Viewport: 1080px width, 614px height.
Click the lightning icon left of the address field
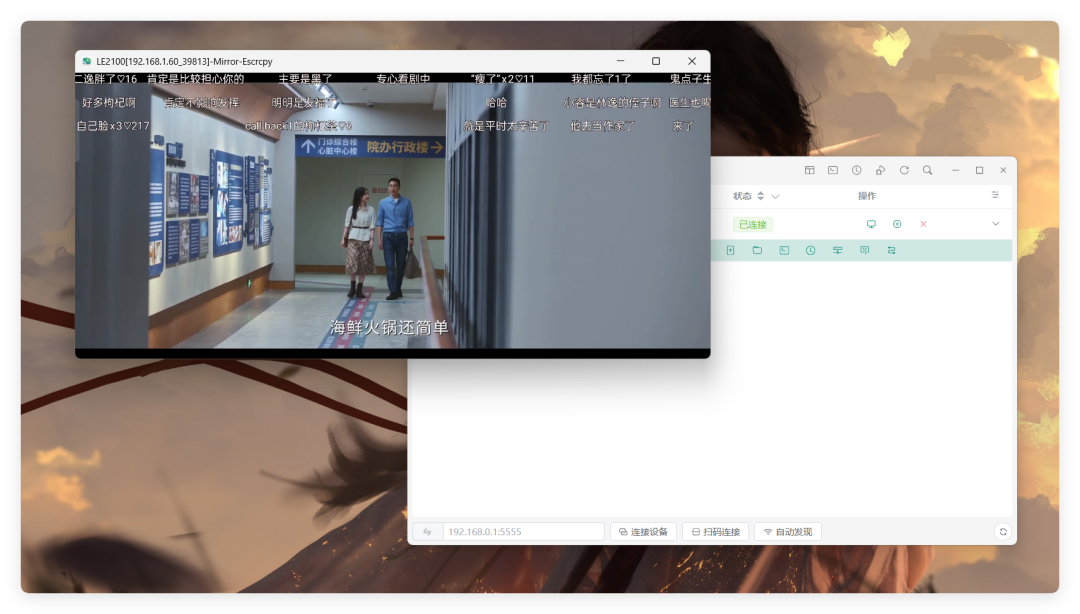pyautogui.click(x=427, y=531)
